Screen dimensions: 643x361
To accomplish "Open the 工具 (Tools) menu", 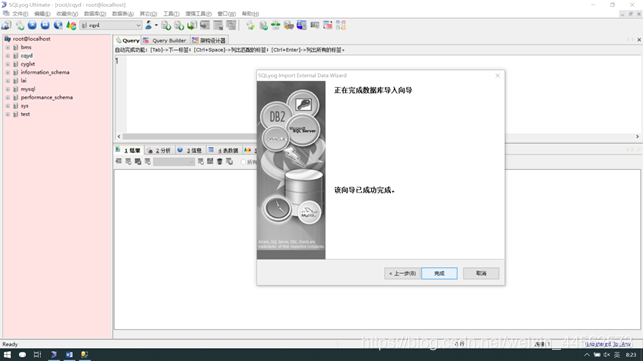I will [x=171, y=14].
